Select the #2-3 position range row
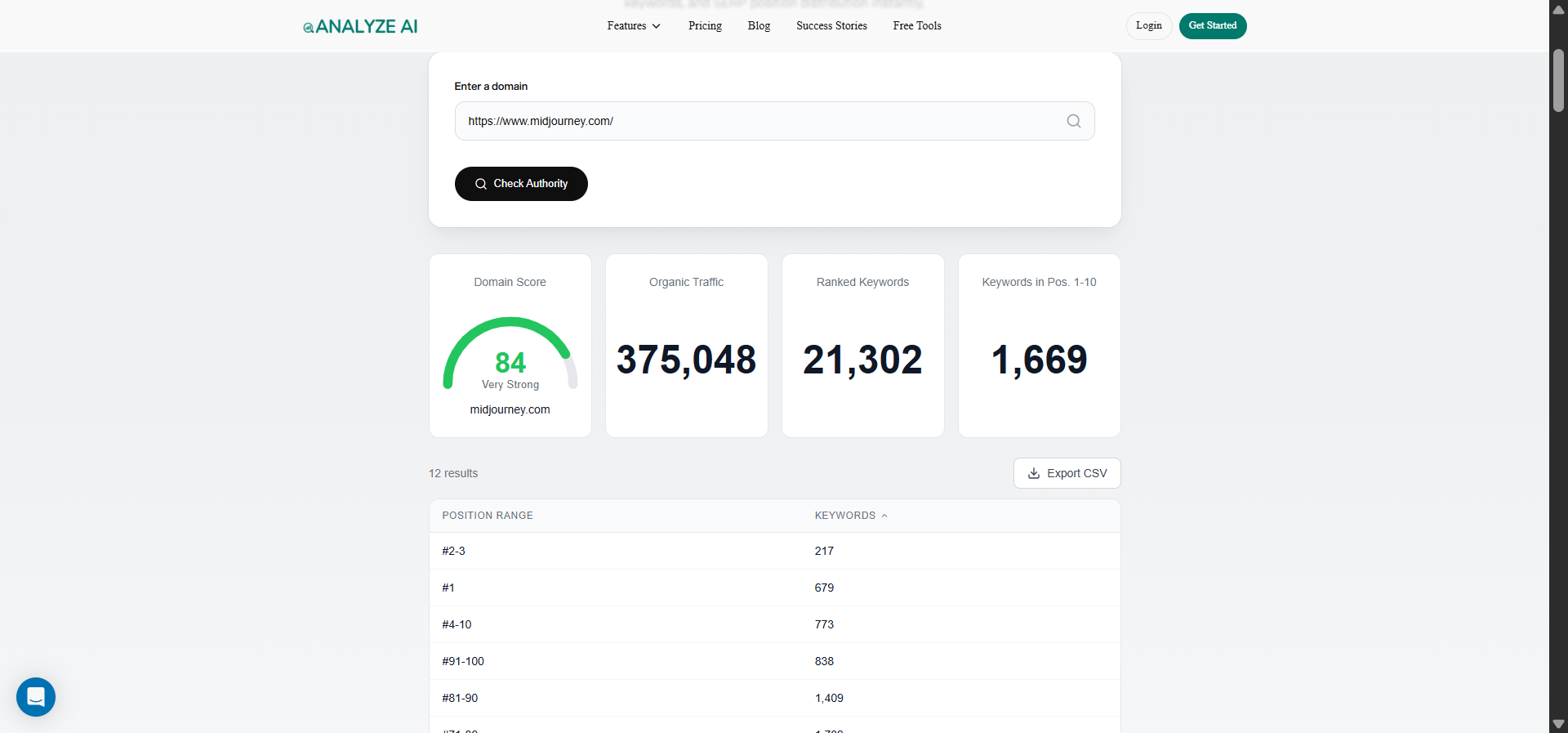Viewport: 1568px width, 733px height. pos(775,551)
